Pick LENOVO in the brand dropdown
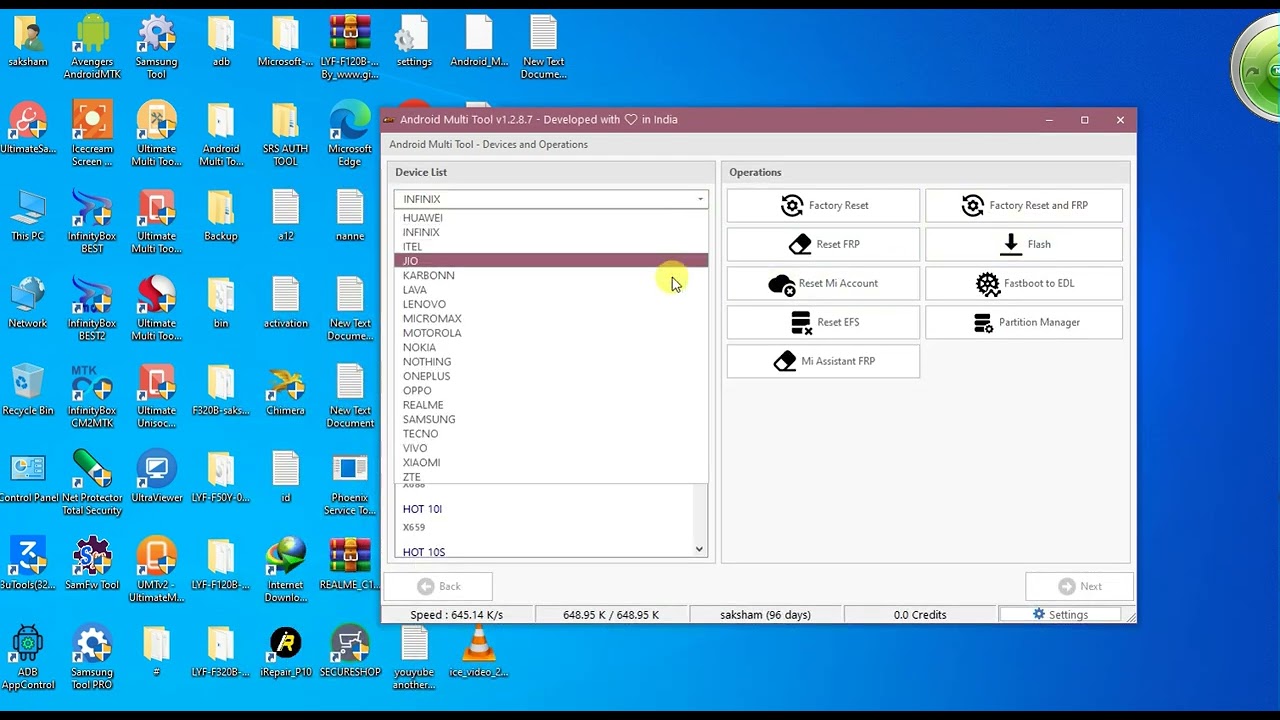The width and height of the screenshot is (1280, 720). (551, 304)
